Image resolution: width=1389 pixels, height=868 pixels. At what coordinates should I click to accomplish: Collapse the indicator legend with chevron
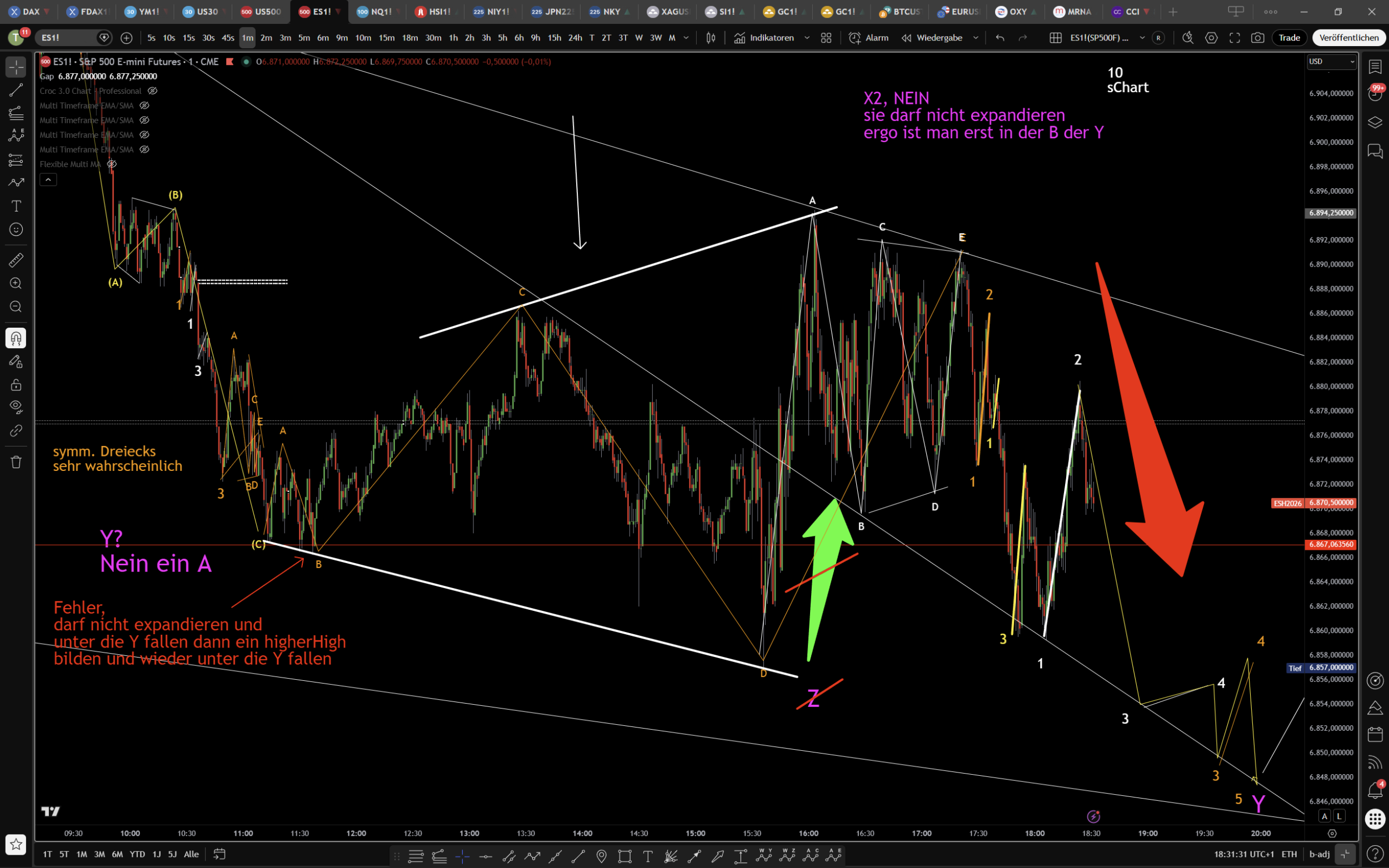pos(48,180)
